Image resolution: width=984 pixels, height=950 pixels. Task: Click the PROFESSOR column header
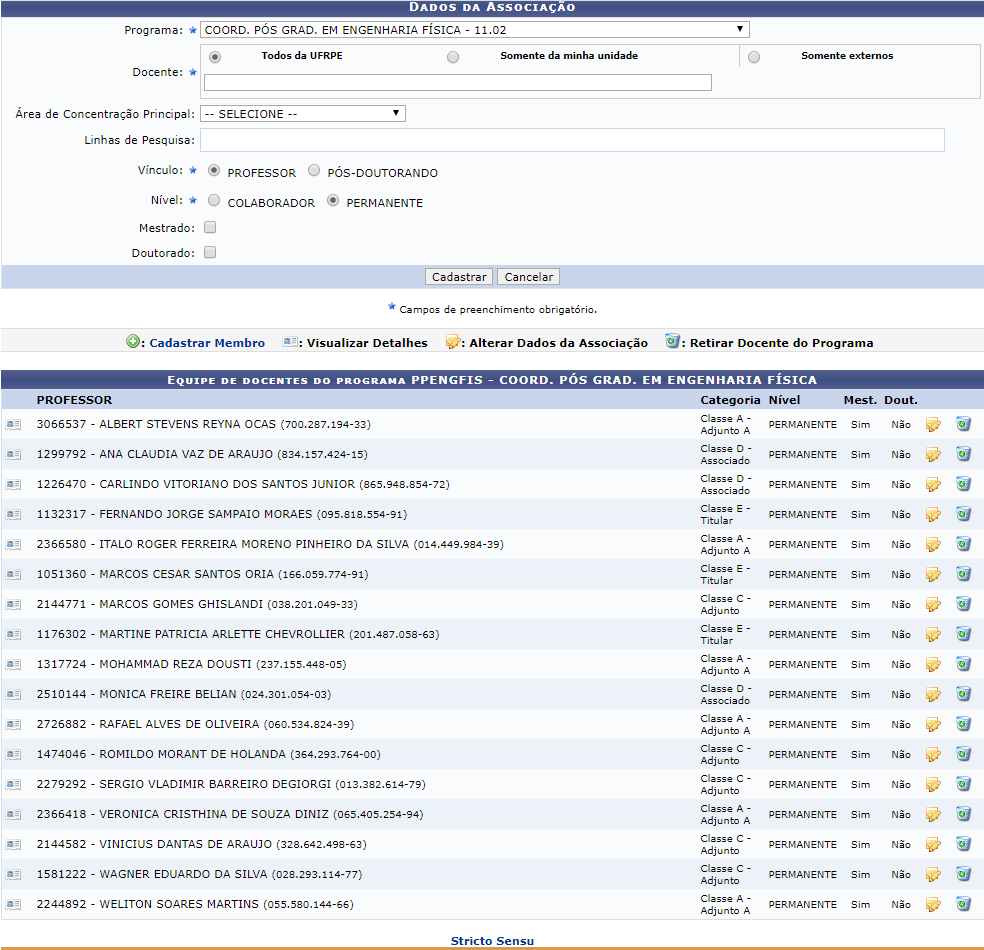tap(74, 400)
